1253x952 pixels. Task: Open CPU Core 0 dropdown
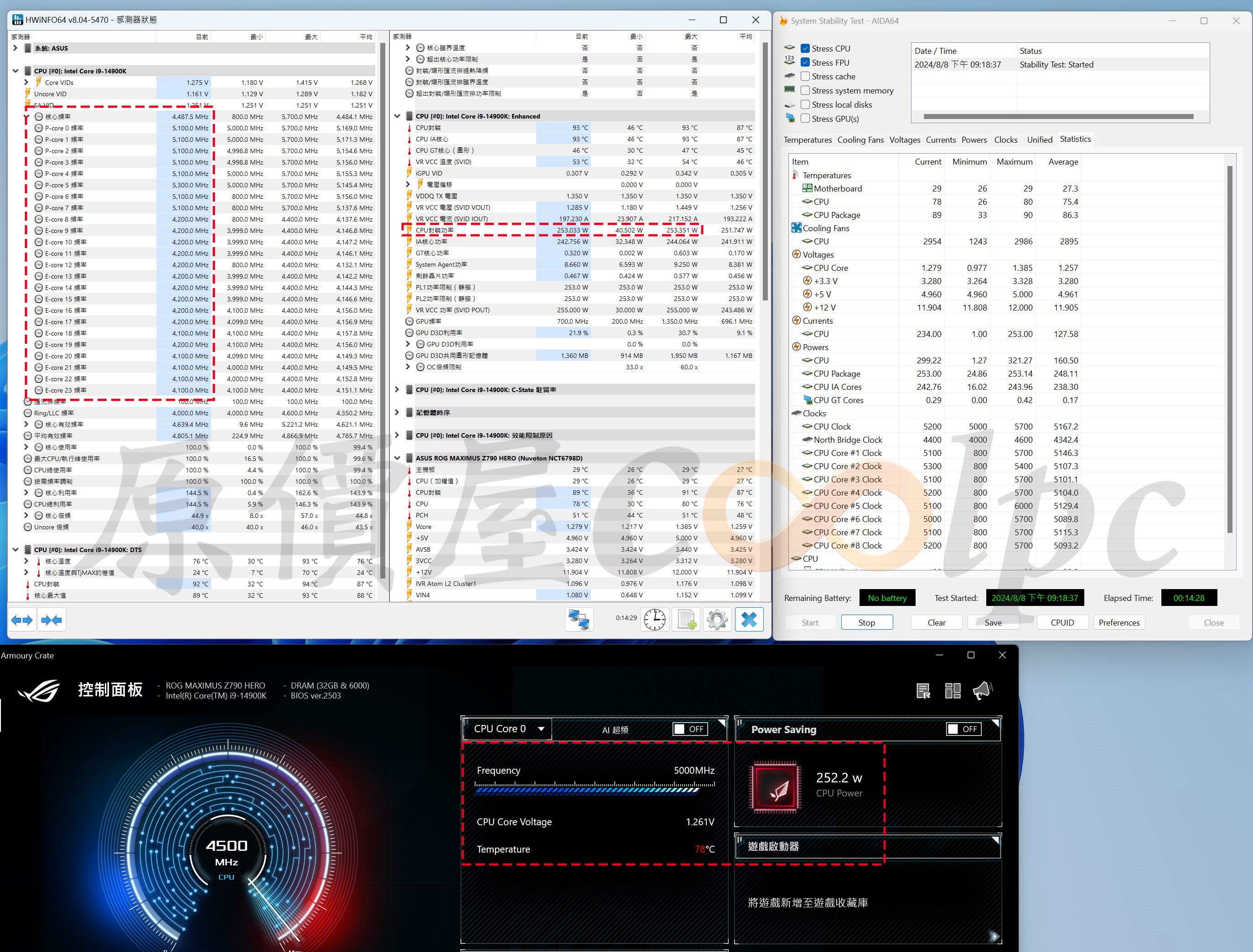click(x=508, y=729)
